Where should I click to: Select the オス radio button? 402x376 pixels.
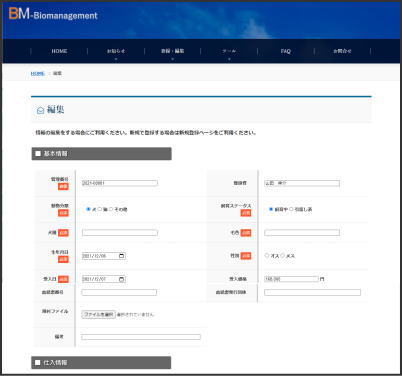point(267,255)
